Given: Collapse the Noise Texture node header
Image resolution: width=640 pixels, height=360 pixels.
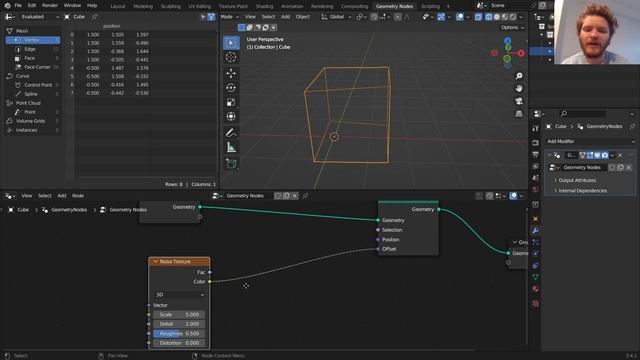Looking at the screenshot, I should 156,262.
